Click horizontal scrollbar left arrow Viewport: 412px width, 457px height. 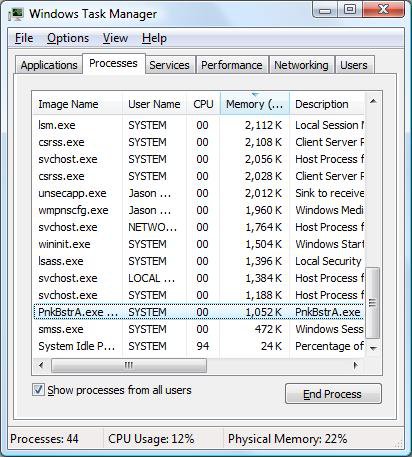click(x=41, y=366)
